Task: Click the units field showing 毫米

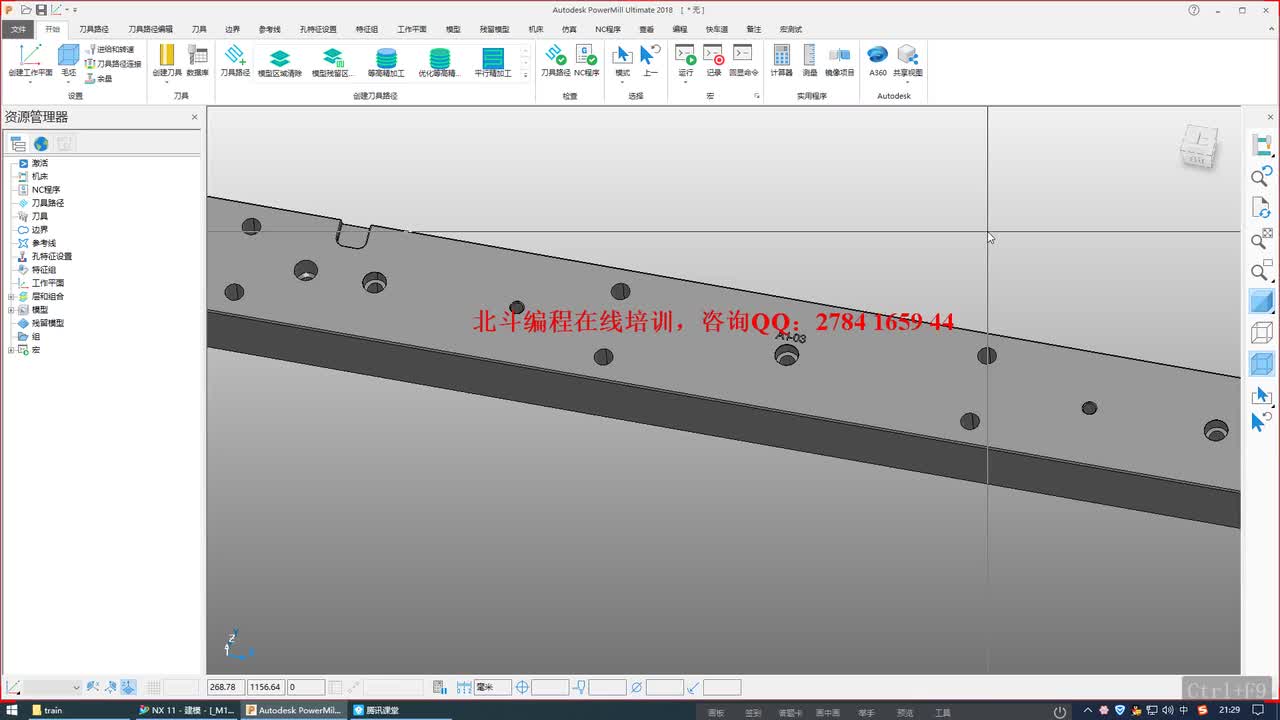Action: click(493, 687)
